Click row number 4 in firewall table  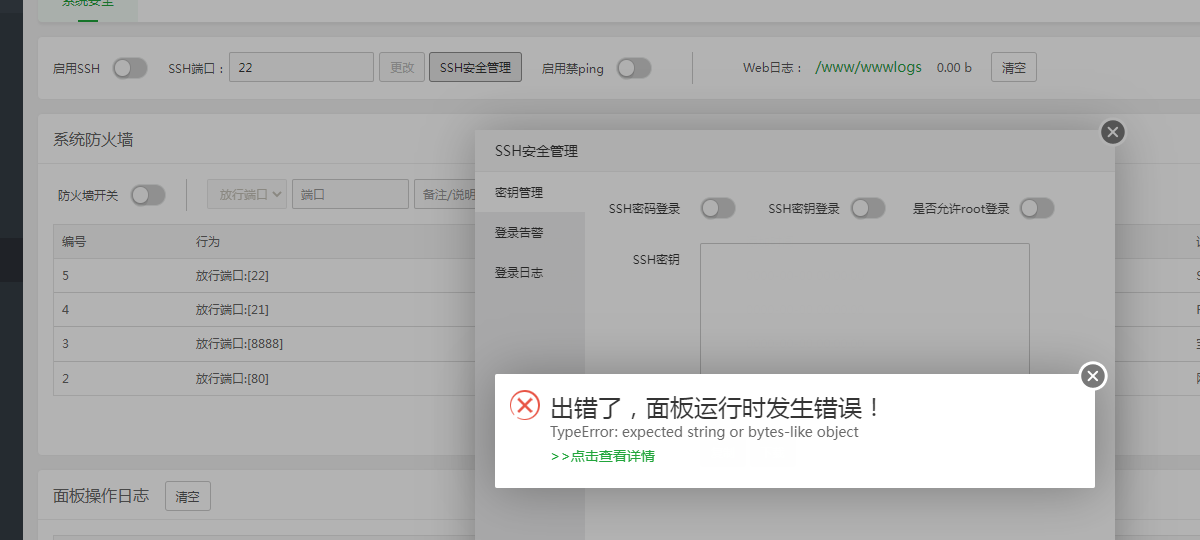(66, 310)
